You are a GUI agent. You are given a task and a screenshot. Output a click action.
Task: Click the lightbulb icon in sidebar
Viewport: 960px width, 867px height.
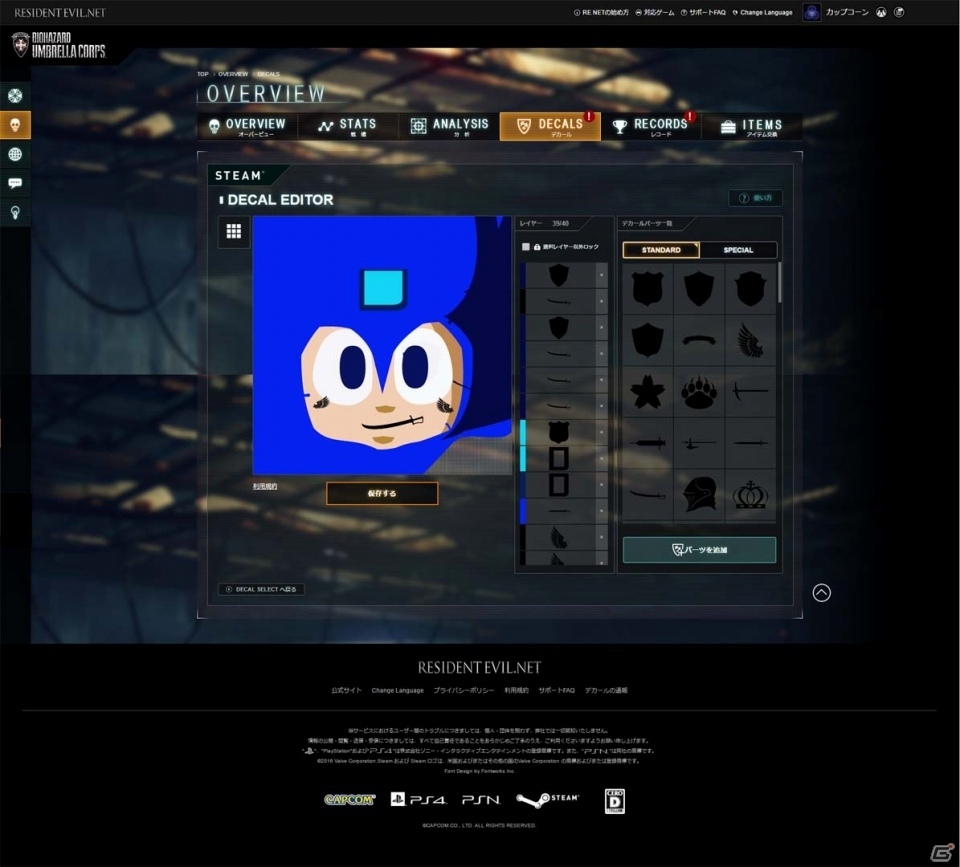[15, 212]
